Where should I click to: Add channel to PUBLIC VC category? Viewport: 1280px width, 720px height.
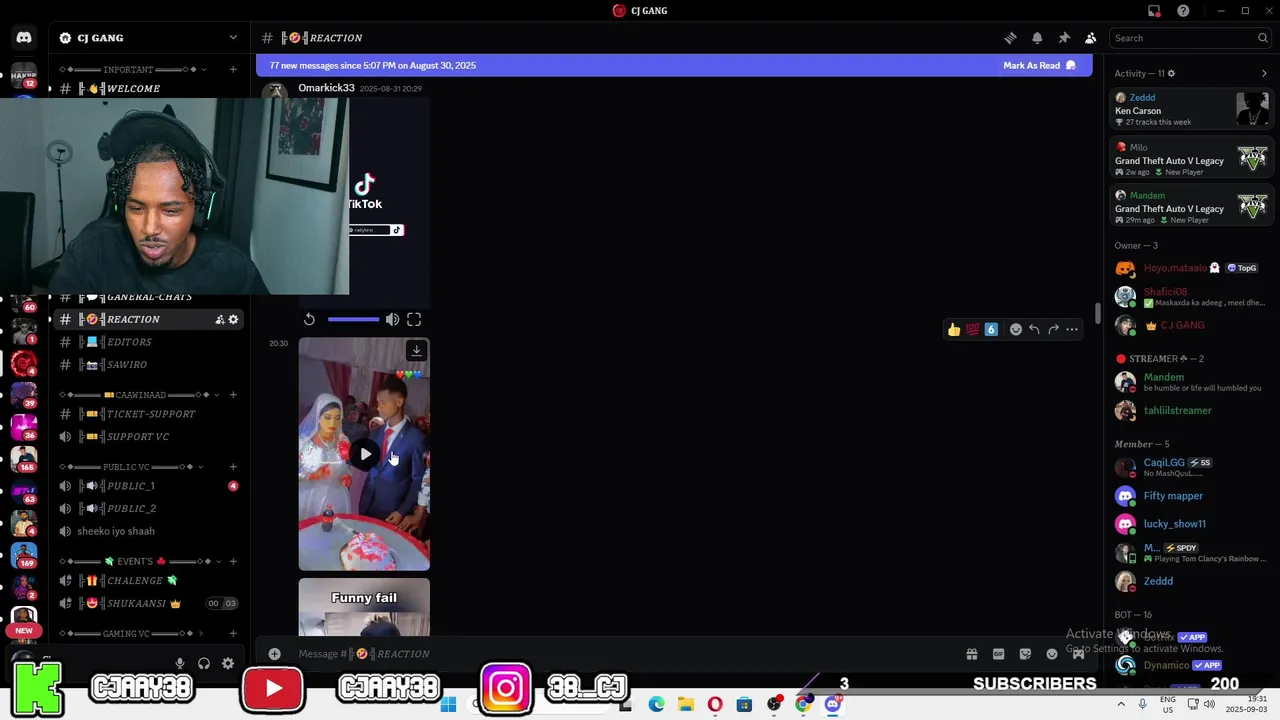point(233,466)
